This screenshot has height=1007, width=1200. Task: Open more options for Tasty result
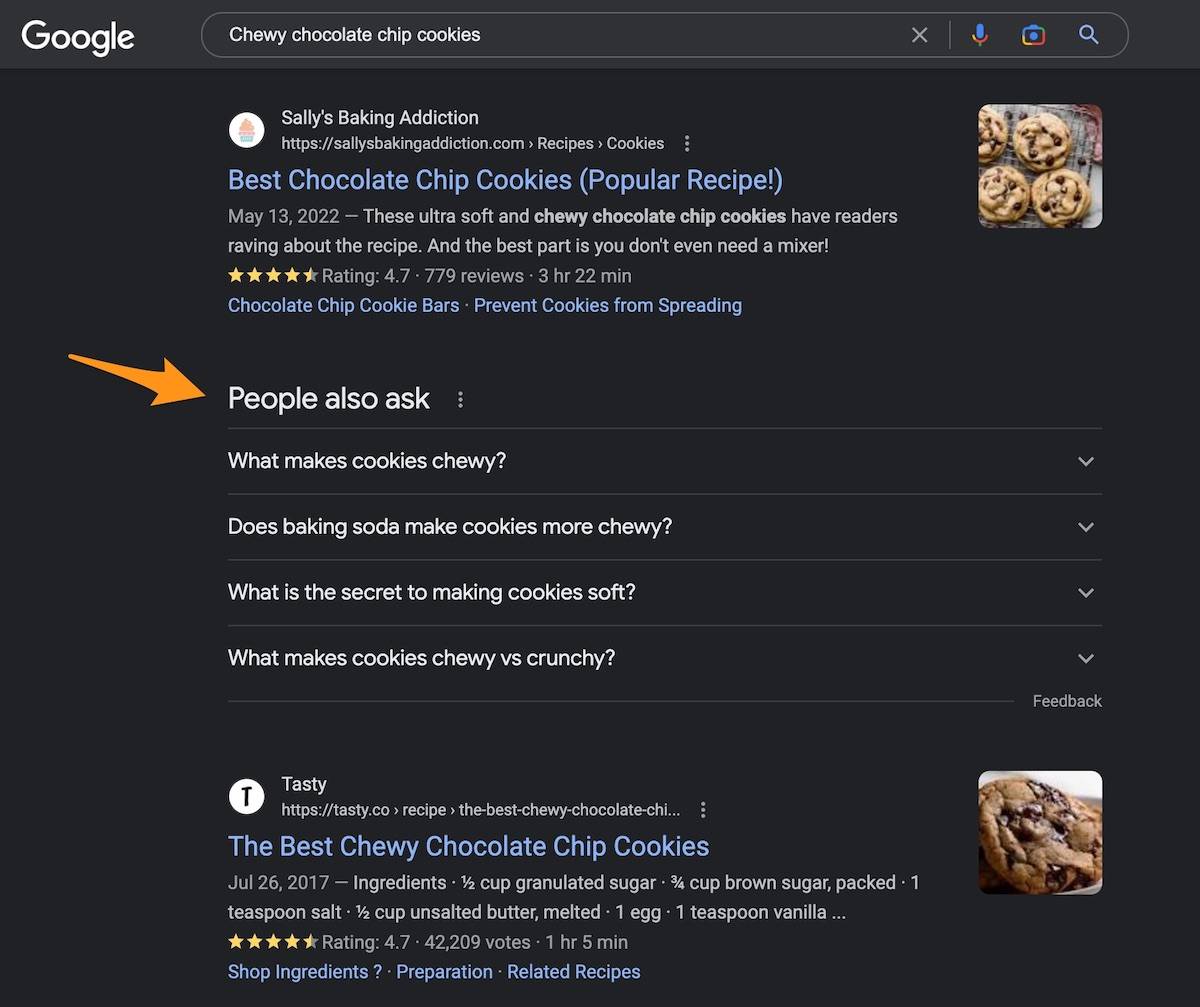point(703,810)
